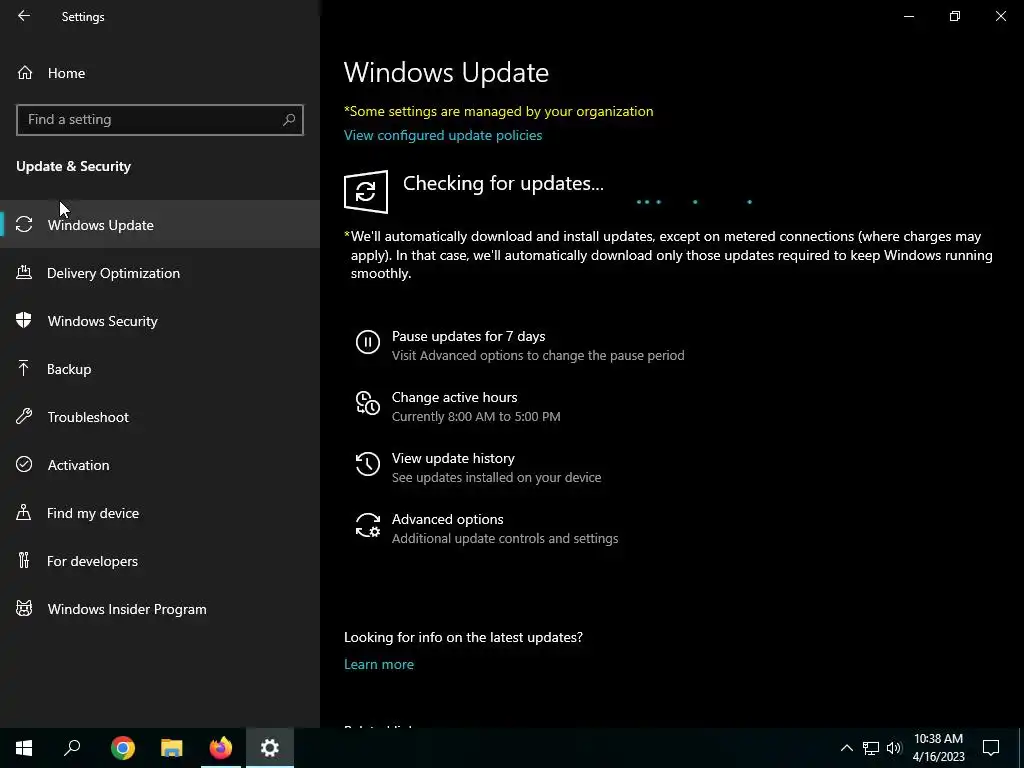Click 'Some settings are managed by your organization' text
This screenshot has width=1024, height=768.
[498, 111]
